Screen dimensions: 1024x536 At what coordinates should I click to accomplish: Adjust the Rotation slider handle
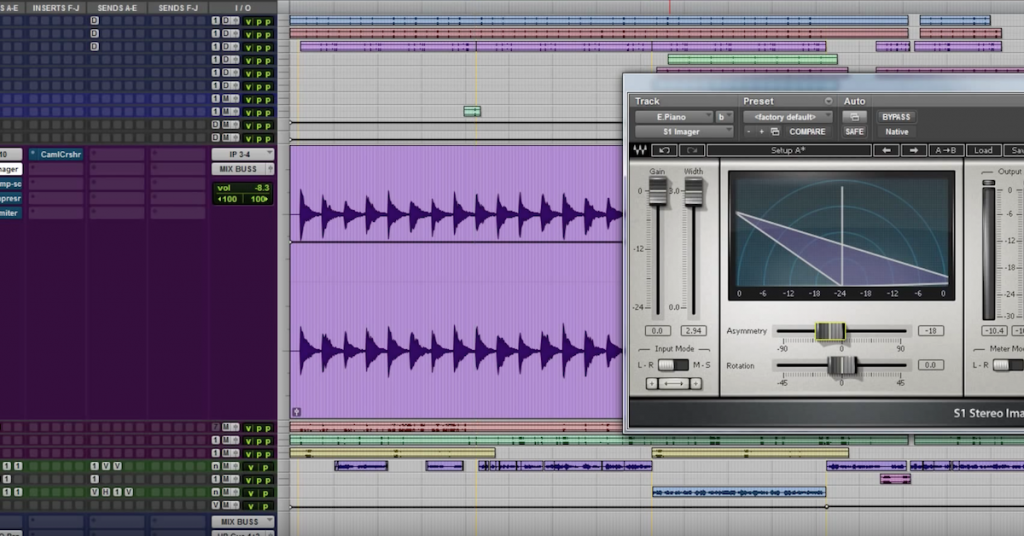(x=842, y=366)
